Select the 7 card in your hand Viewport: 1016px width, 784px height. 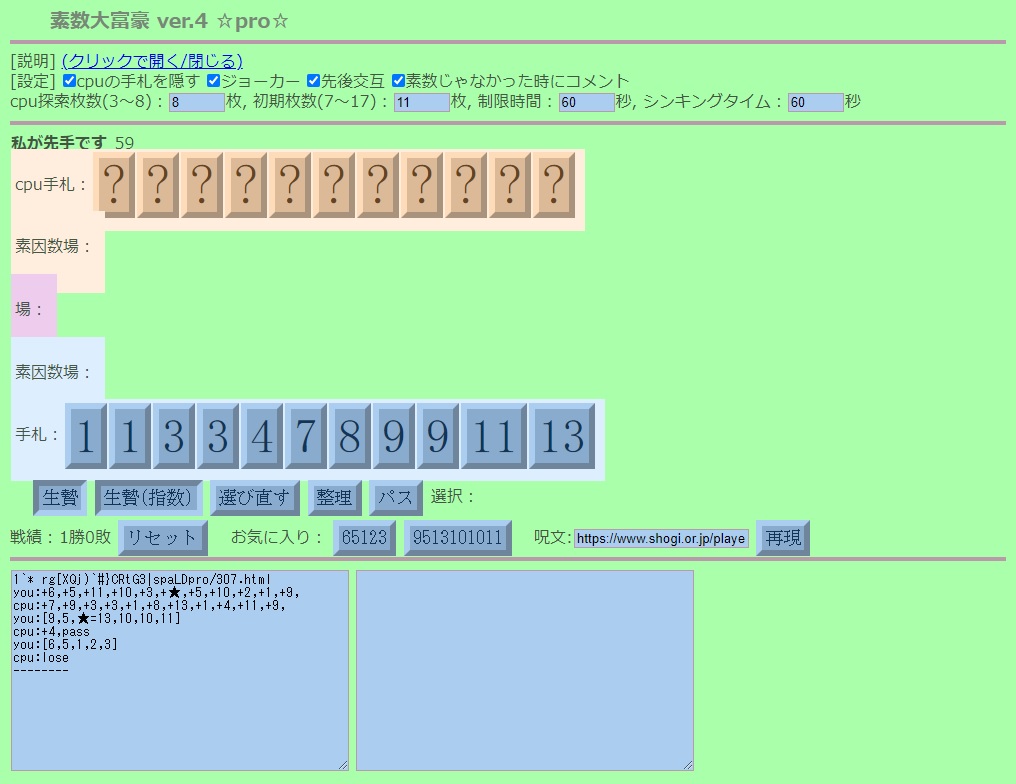click(x=305, y=435)
